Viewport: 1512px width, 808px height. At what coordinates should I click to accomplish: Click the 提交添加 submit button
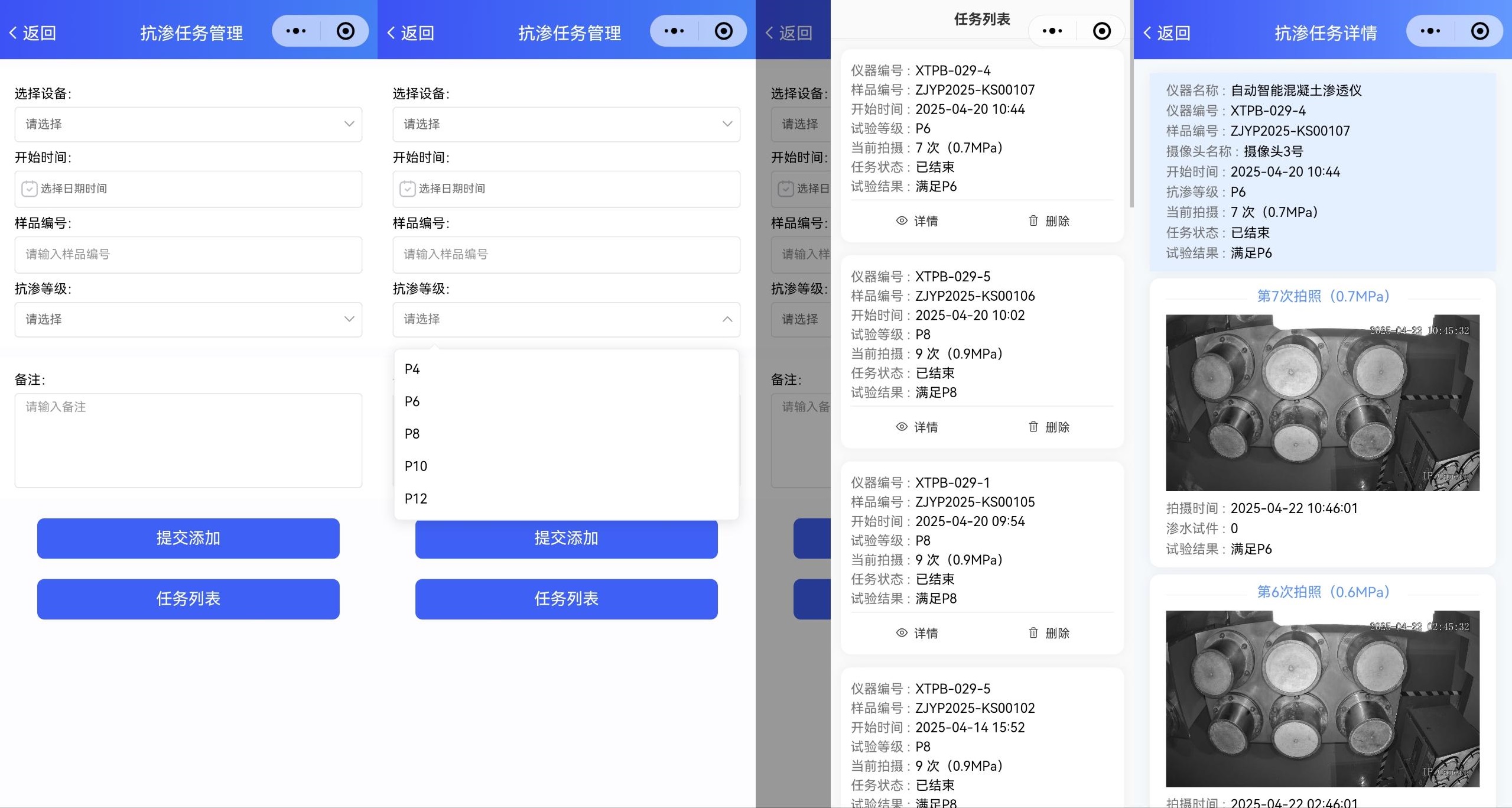[188, 538]
